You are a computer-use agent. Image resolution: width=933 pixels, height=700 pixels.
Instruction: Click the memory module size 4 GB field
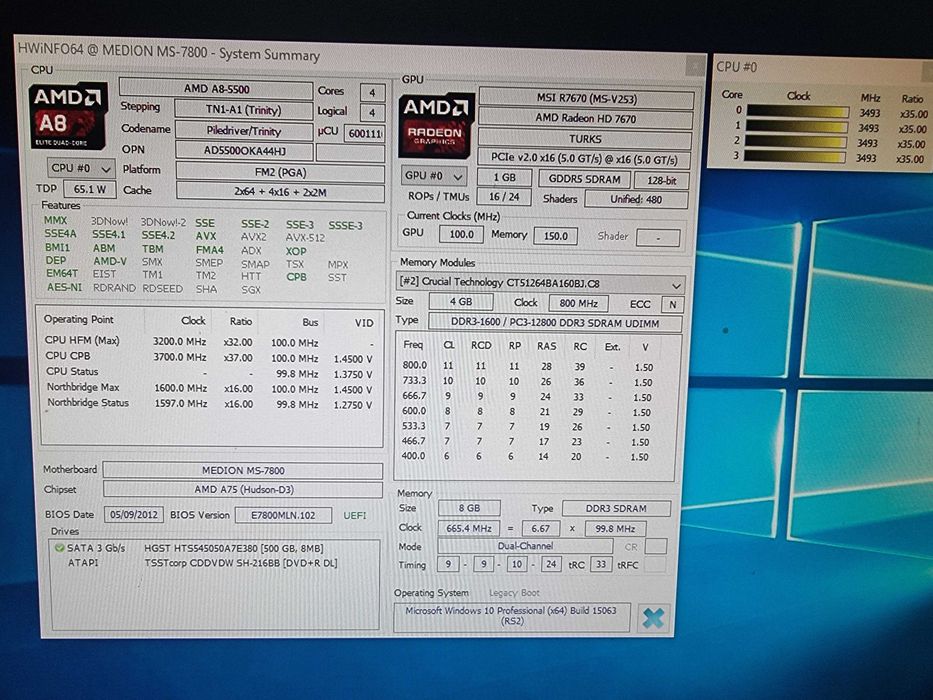pos(461,302)
